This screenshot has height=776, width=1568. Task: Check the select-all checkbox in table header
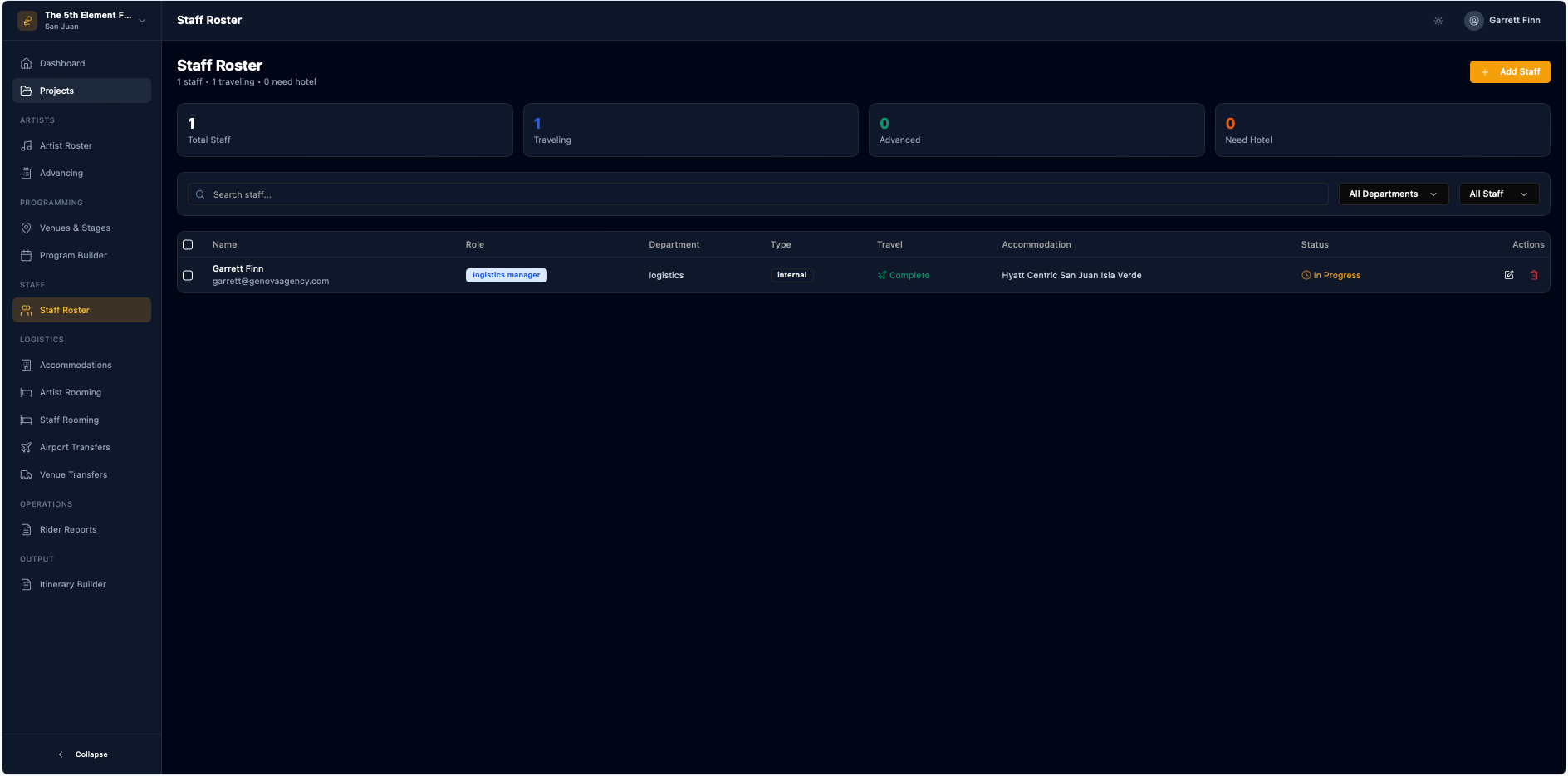coord(188,245)
